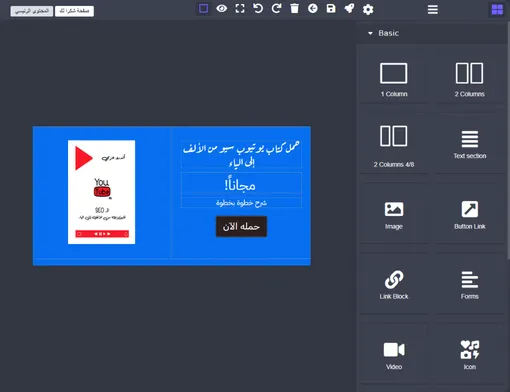510x392 pixels.
Task: Click the redo arrow icon
Action: point(276,9)
